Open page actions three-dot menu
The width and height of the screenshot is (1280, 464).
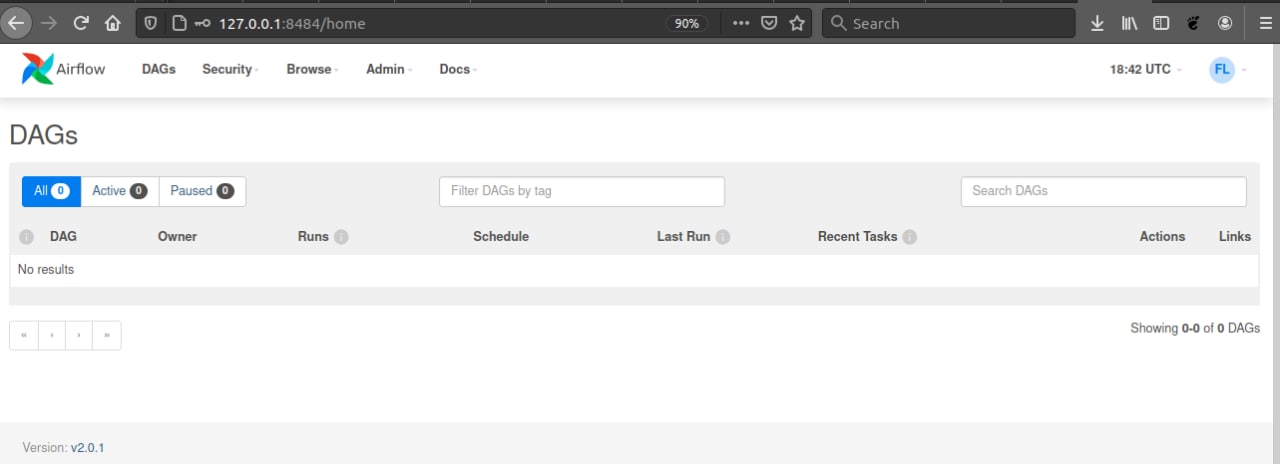pyautogui.click(x=741, y=23)
